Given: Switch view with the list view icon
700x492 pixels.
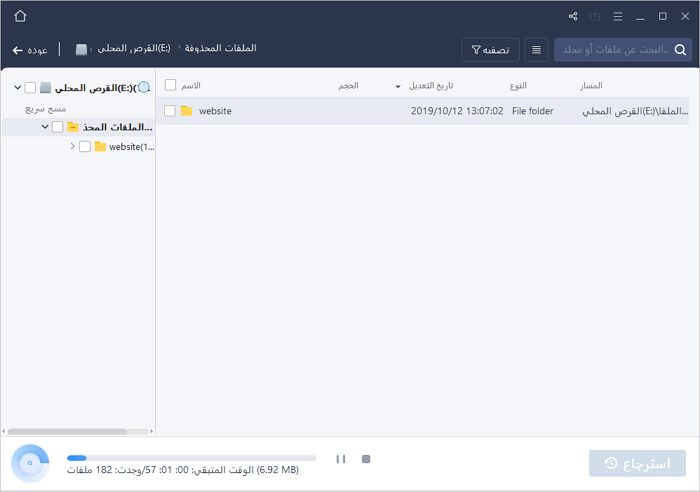Looking at the screenshot, I should pos(537,49).
